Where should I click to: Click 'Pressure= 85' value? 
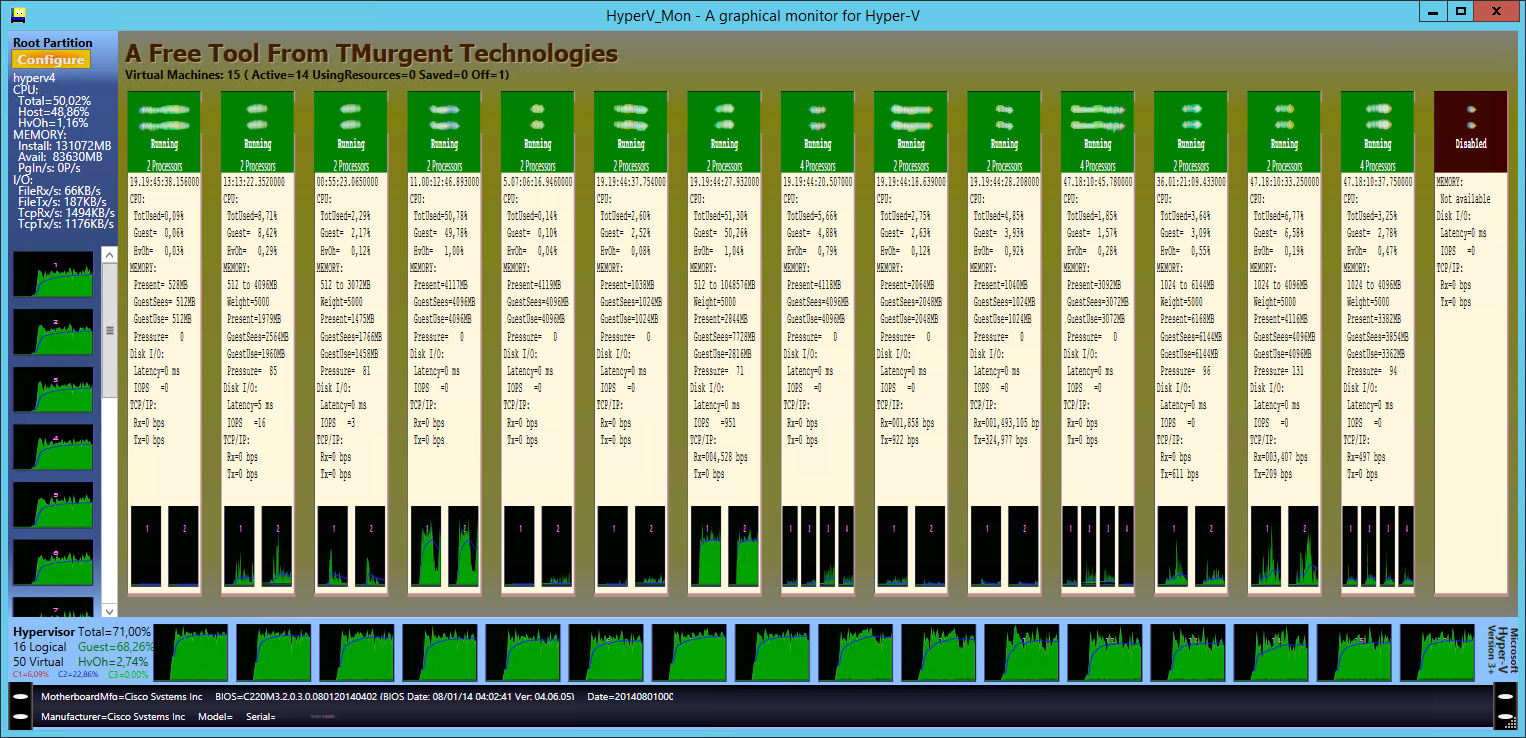[x=252, y=371]
